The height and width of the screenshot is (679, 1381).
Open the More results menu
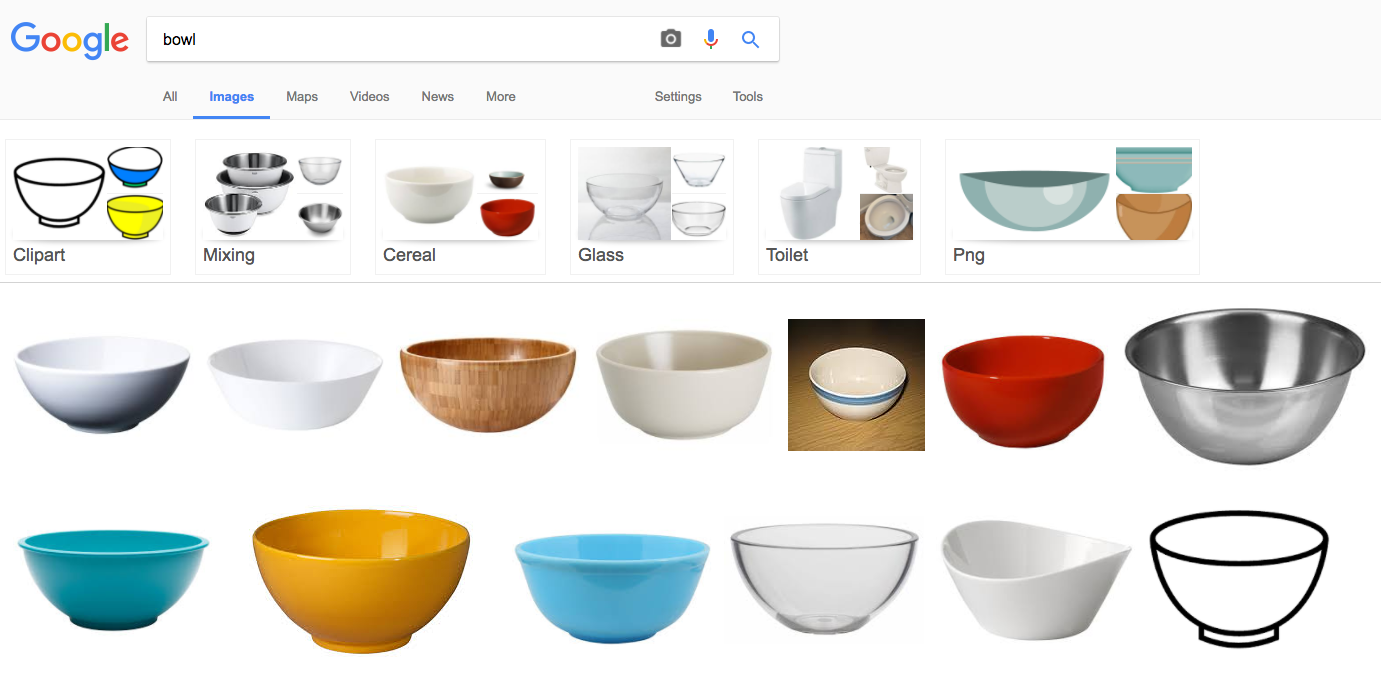pos(500,96)
